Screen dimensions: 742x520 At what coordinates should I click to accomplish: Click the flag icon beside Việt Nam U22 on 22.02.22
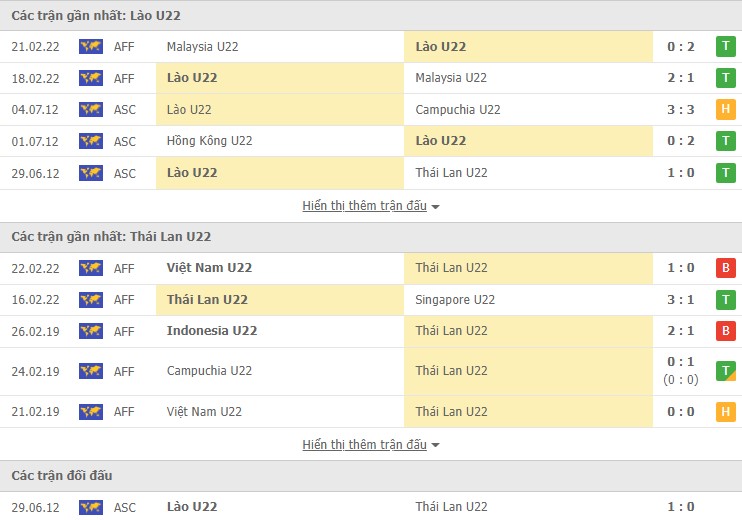pyautogui.click(x=91, y=268)
